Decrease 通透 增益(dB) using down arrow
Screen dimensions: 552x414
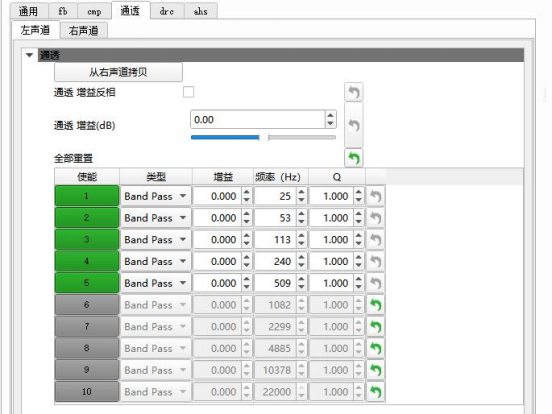pos(330,124)
